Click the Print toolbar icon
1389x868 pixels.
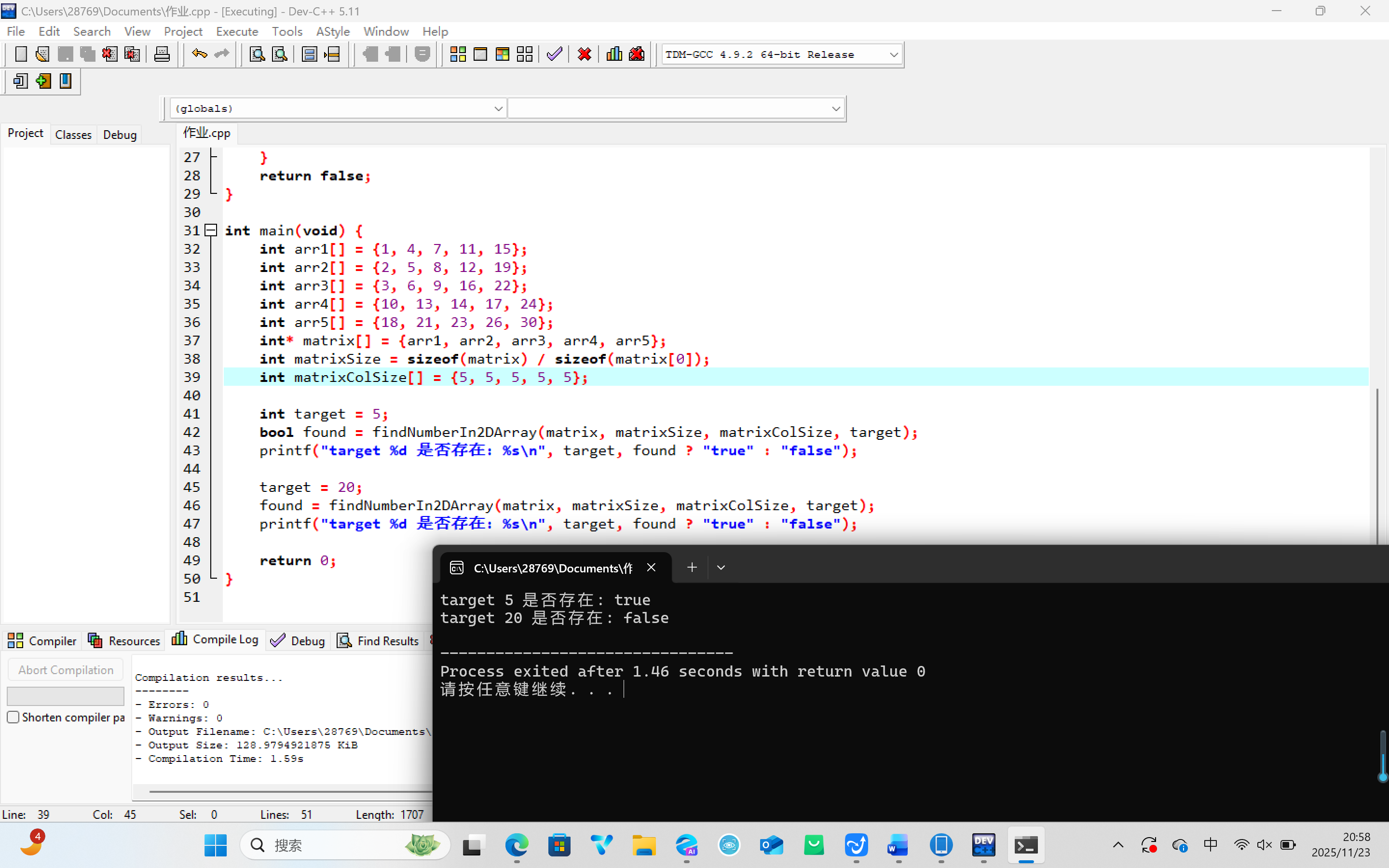pyautogui.click(x=162, y=54)
